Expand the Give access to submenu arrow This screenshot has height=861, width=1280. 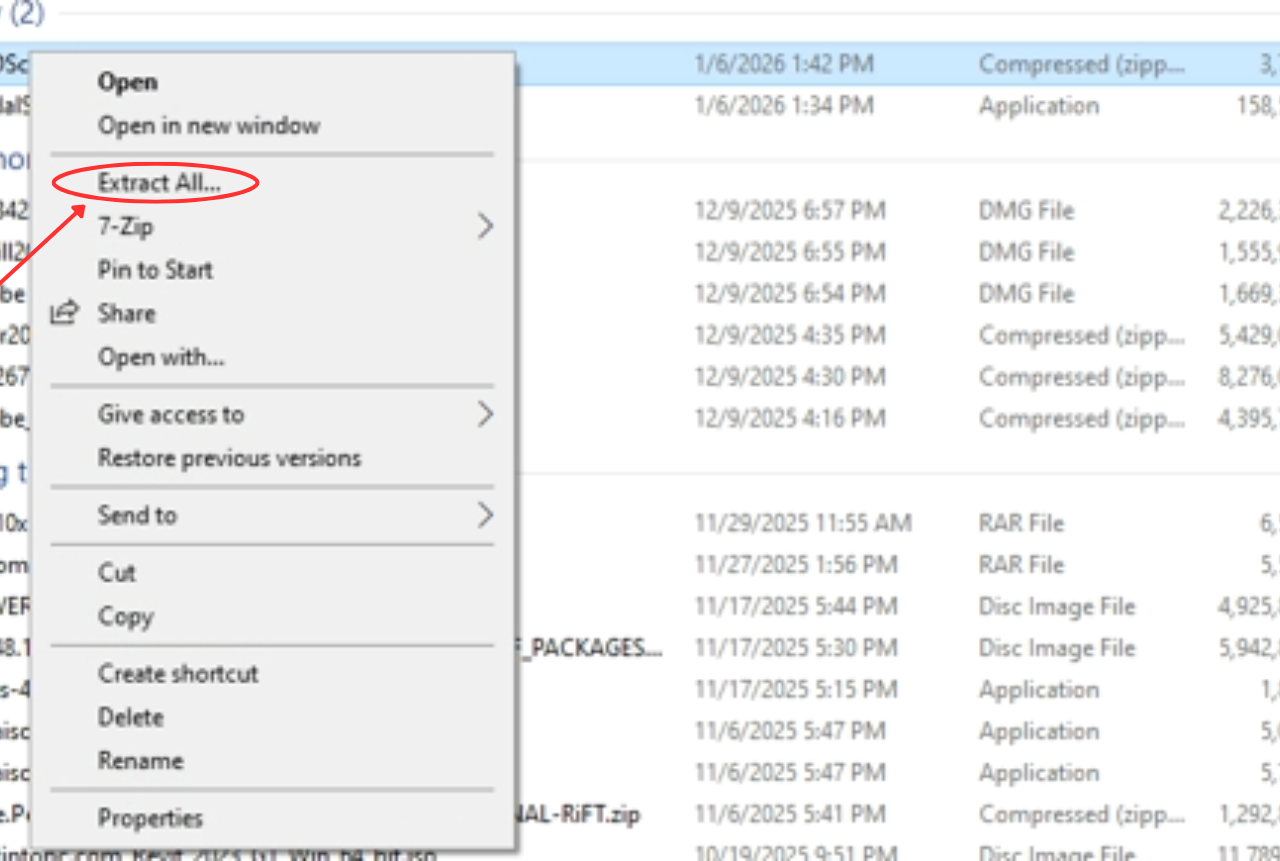pos(485,414)
